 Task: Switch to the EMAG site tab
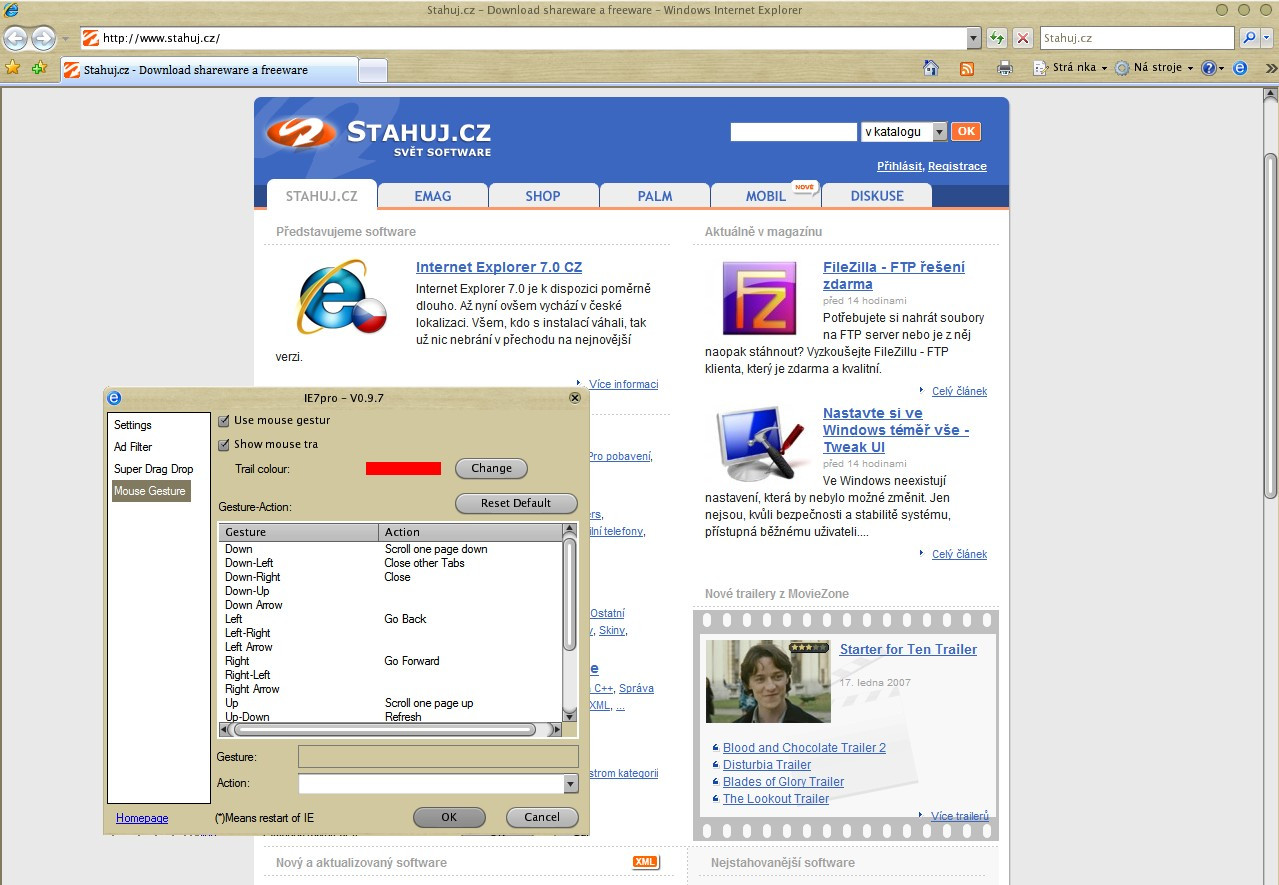[x=433, y=196]
